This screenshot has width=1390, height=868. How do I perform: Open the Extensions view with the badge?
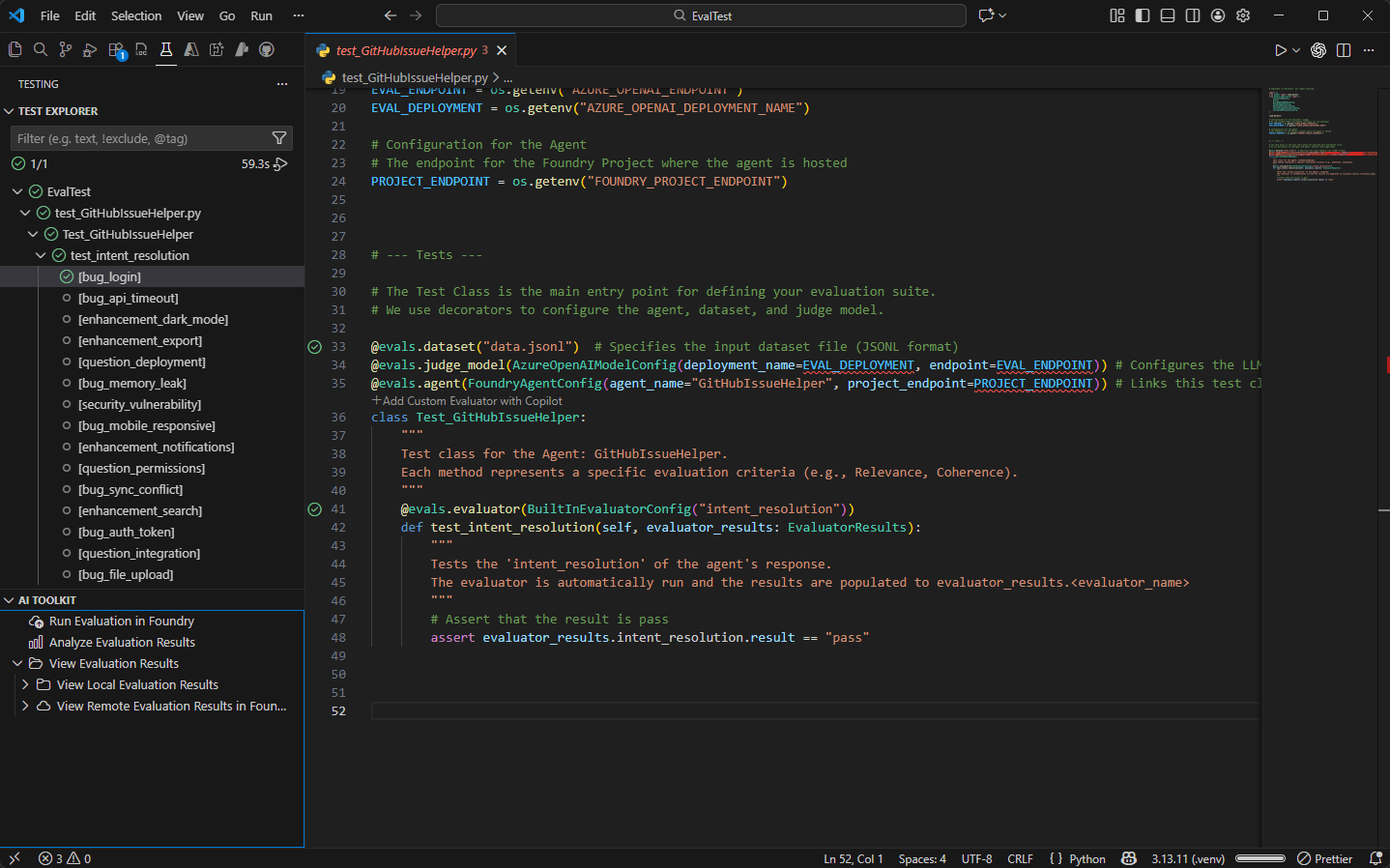tap(114, 49)
